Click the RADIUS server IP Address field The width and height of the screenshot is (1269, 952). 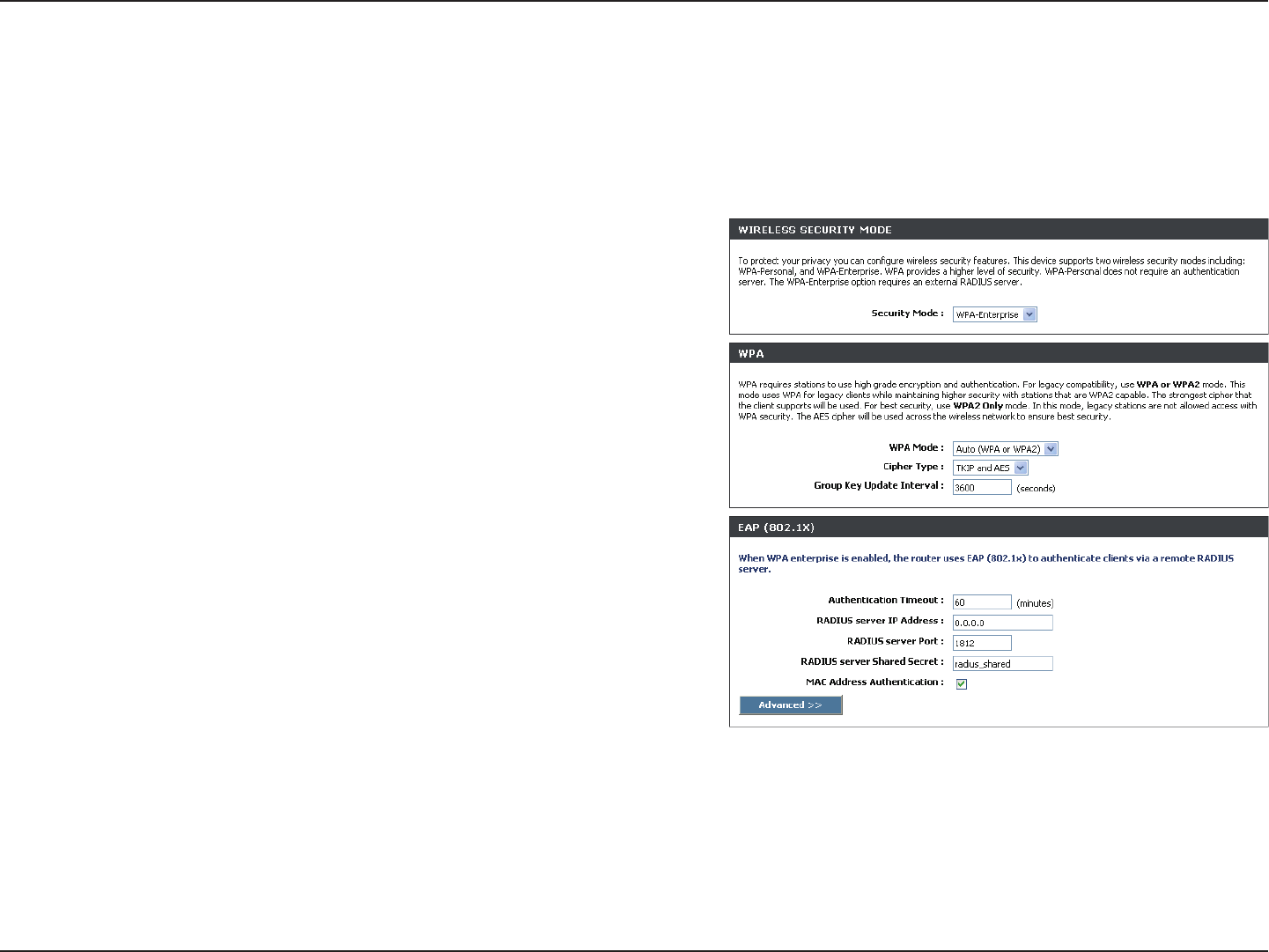1002,623
